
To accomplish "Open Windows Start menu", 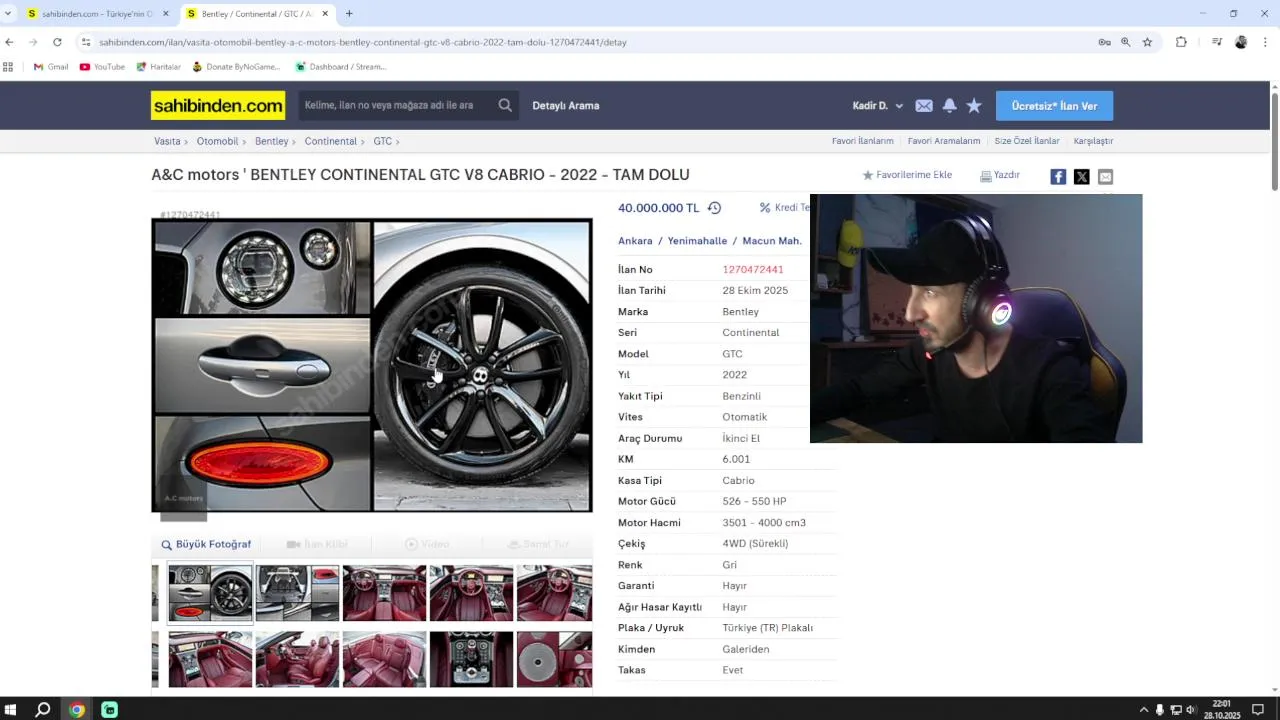I will (x=10, y=710).
